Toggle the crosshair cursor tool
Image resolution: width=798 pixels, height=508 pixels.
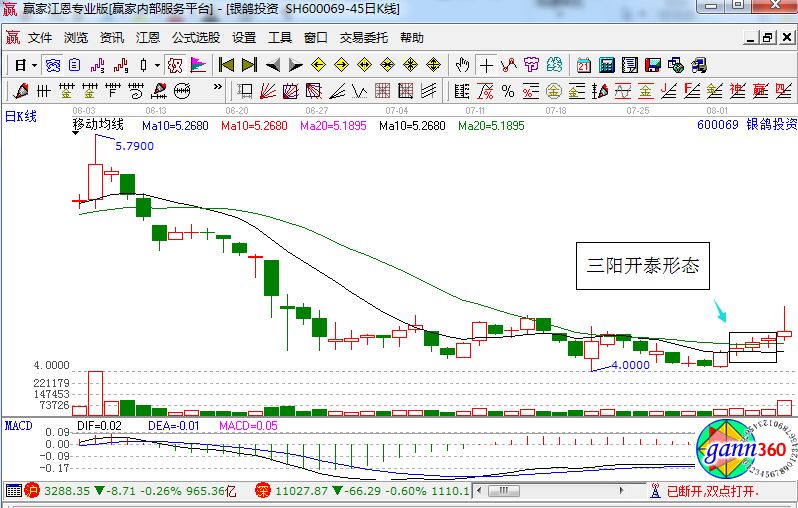[x=486, y=65]
